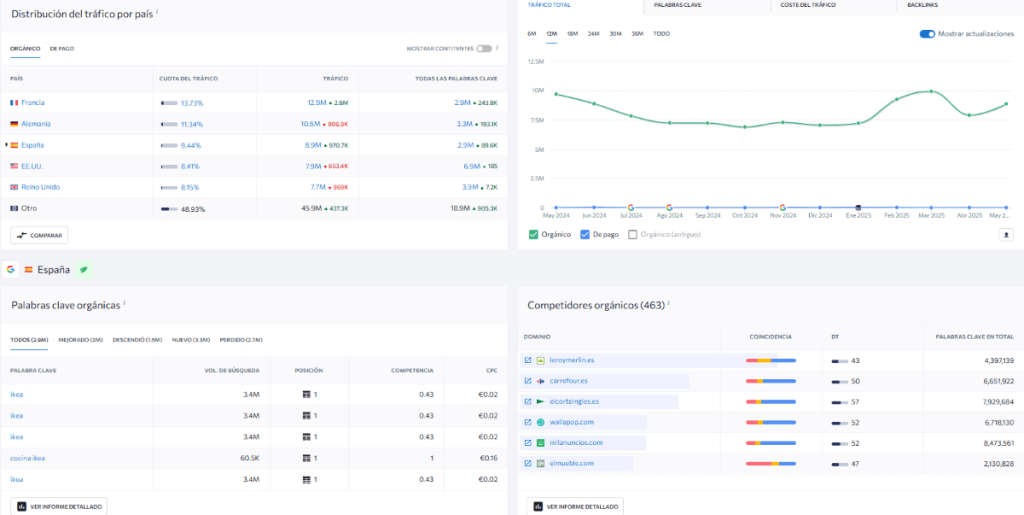
Task: Click the Google update marker at Nov 2024
Action: [x=782, y=208]
